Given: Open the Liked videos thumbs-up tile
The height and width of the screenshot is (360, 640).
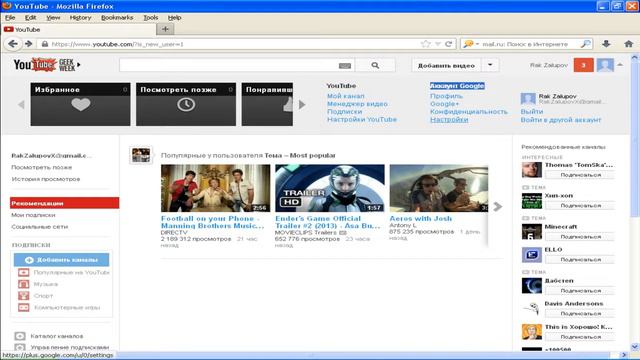Looking at the screenshot, I should pyautogui.click(x=267, y=104).
